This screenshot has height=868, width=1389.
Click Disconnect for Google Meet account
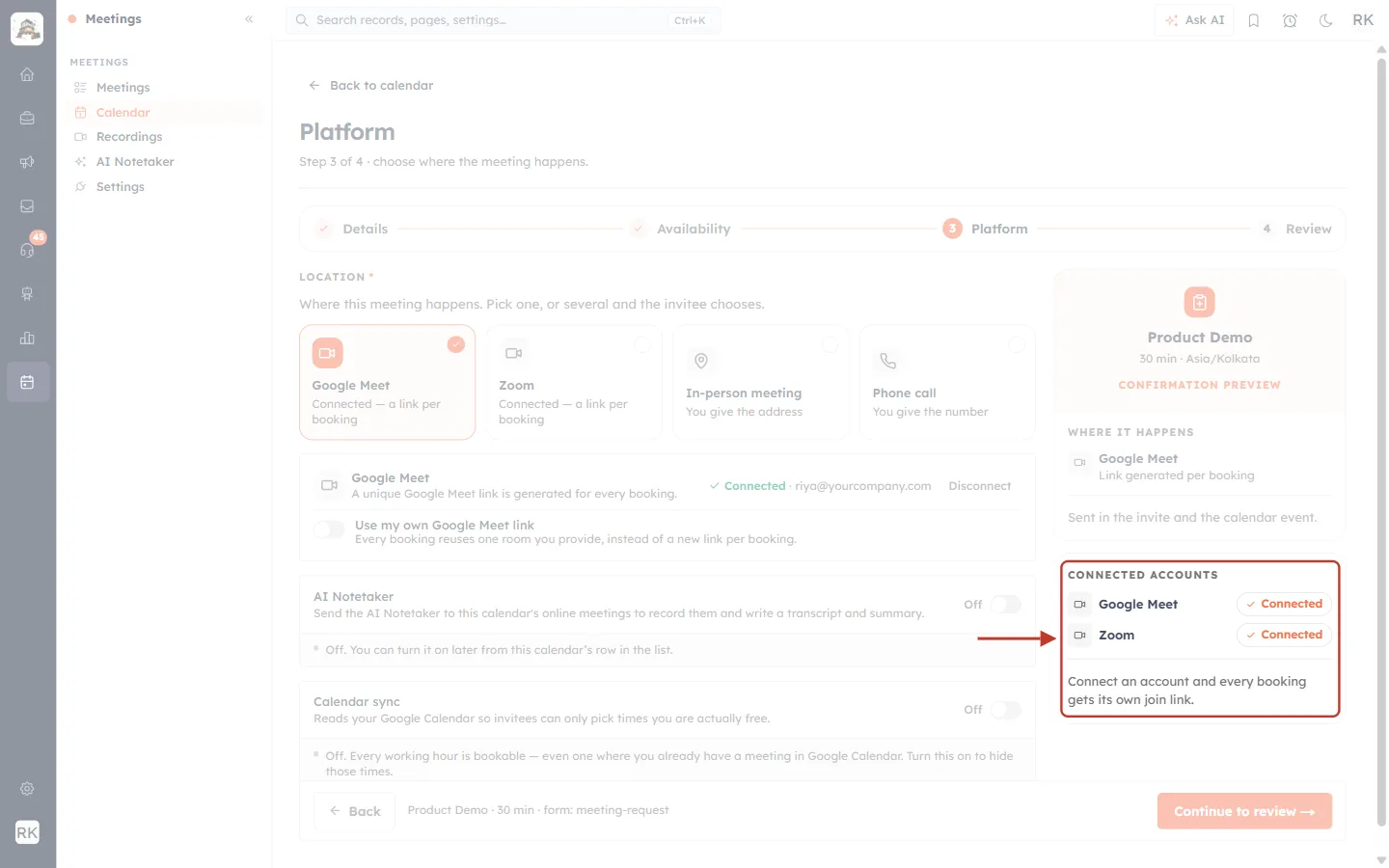(x=979, y=486)
